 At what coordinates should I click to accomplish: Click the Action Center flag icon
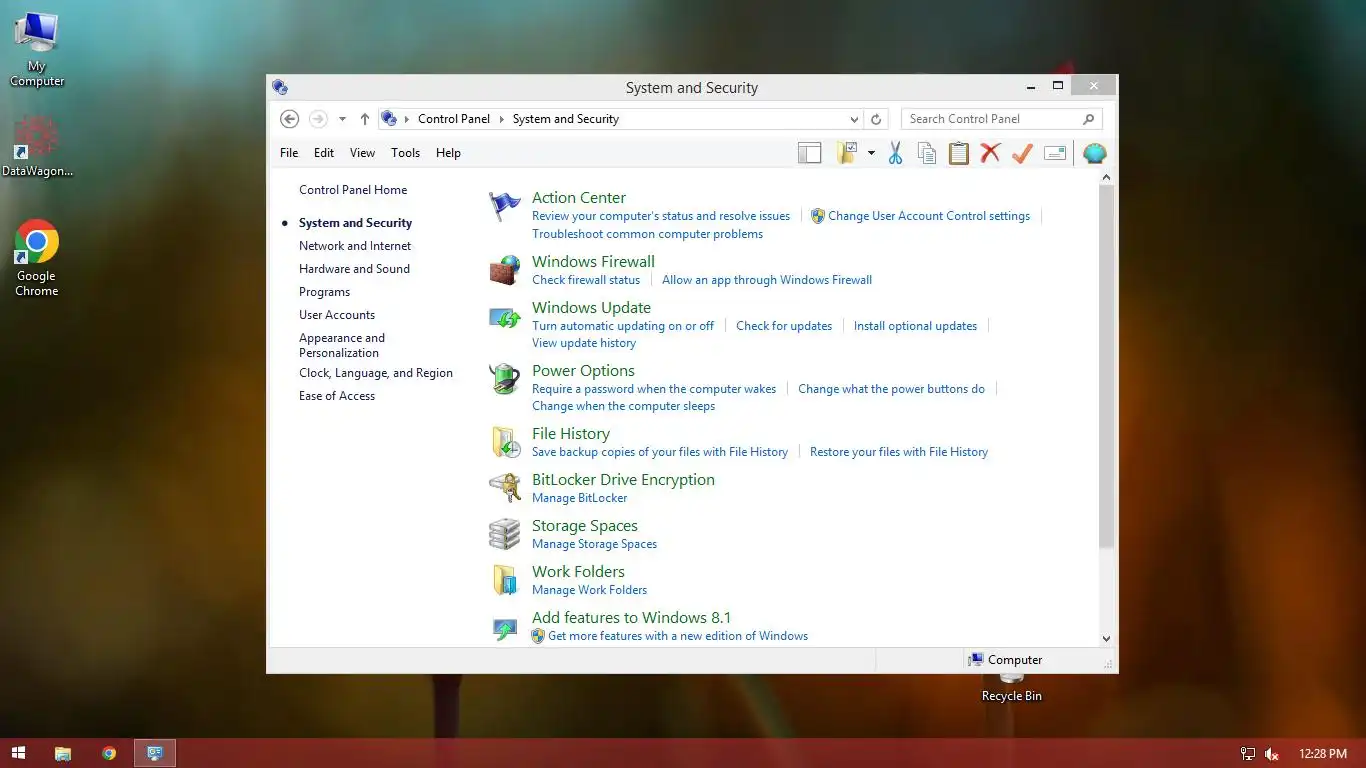505,207
